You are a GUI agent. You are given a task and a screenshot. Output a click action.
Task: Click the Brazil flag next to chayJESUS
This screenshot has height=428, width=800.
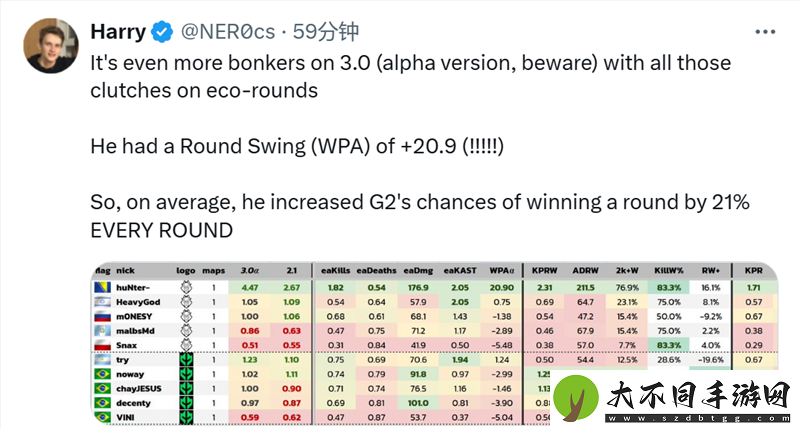point(103,388)
